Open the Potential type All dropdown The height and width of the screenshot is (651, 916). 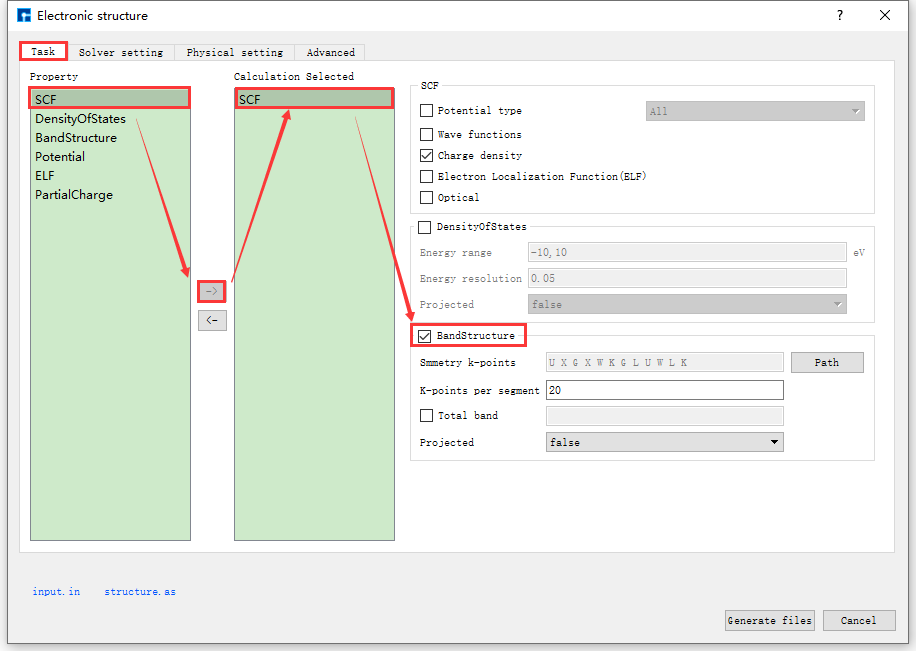(x=755, y=111)
